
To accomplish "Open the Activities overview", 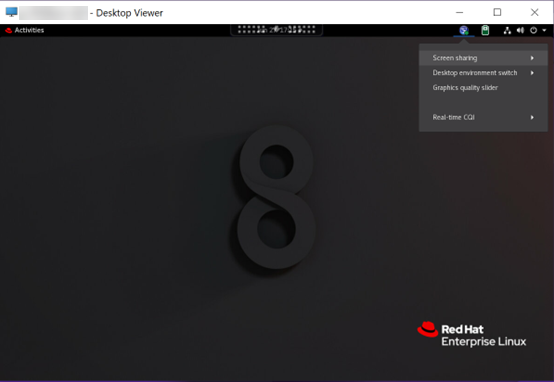I will point(29,30).
